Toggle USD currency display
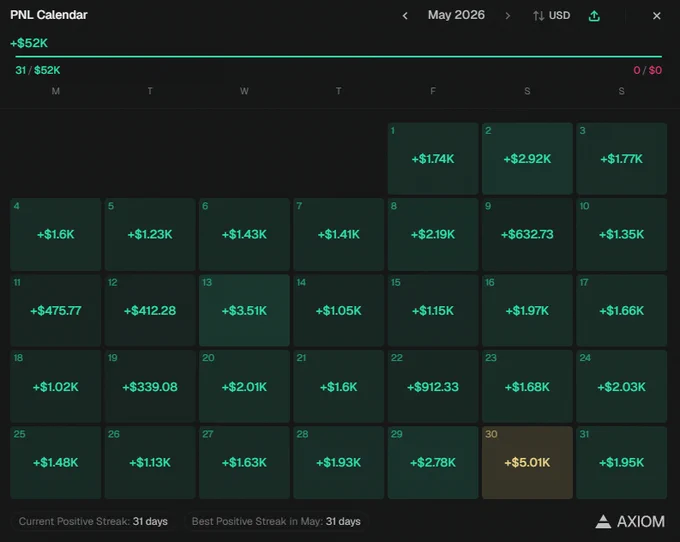This screenshot has width=680, height=542. coord(552,16)
